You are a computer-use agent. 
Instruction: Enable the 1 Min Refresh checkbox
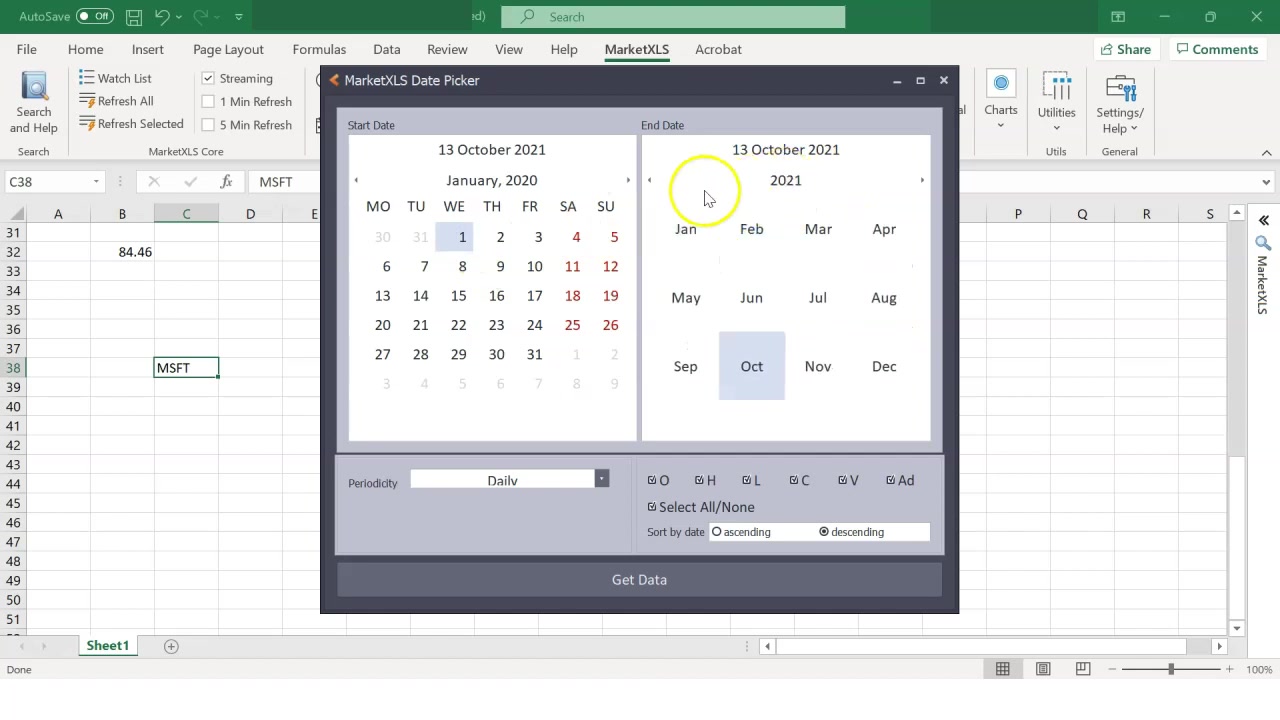point(208,101)
